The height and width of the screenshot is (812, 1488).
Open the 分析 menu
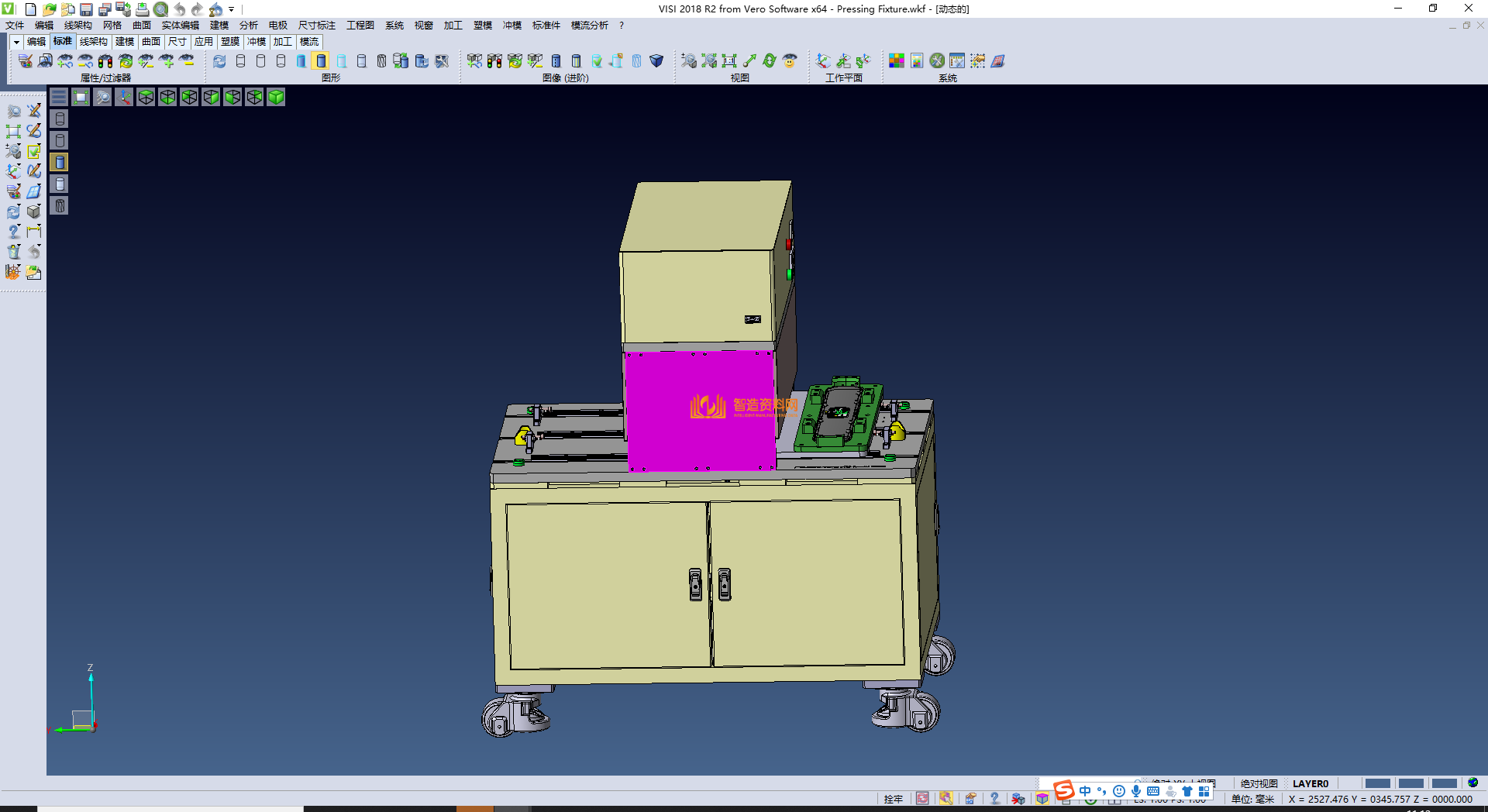point(248,26)
